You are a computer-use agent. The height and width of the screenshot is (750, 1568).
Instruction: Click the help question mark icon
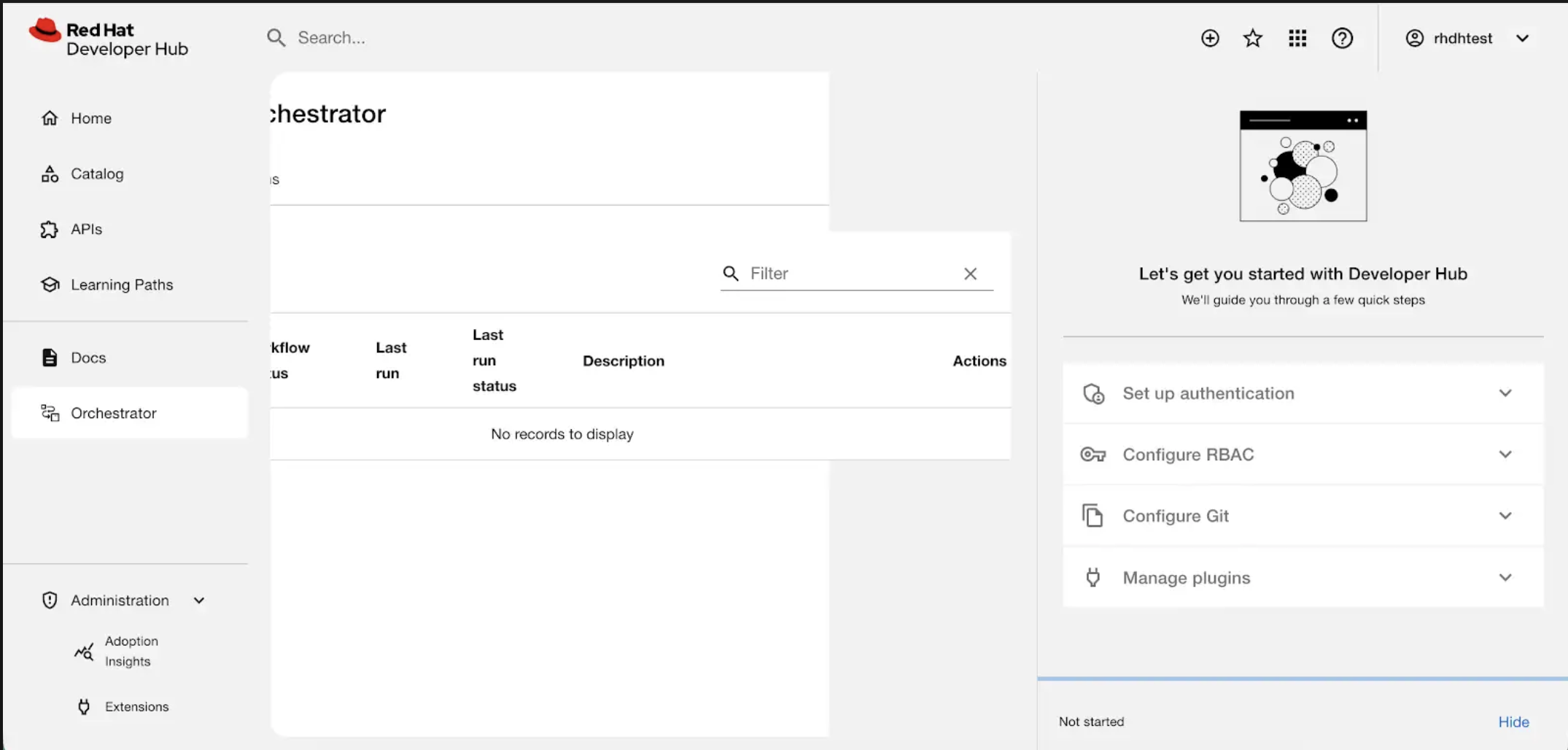point(1342,38)
